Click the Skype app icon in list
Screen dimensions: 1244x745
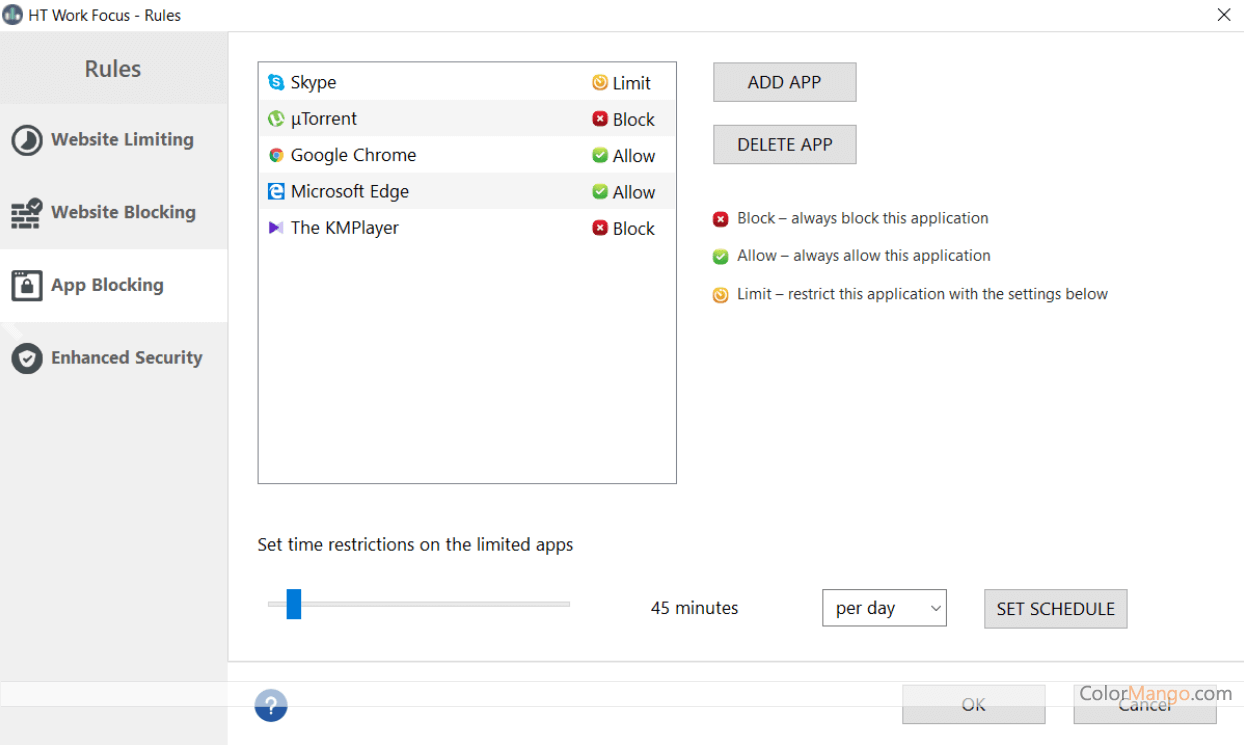point(276,82)
